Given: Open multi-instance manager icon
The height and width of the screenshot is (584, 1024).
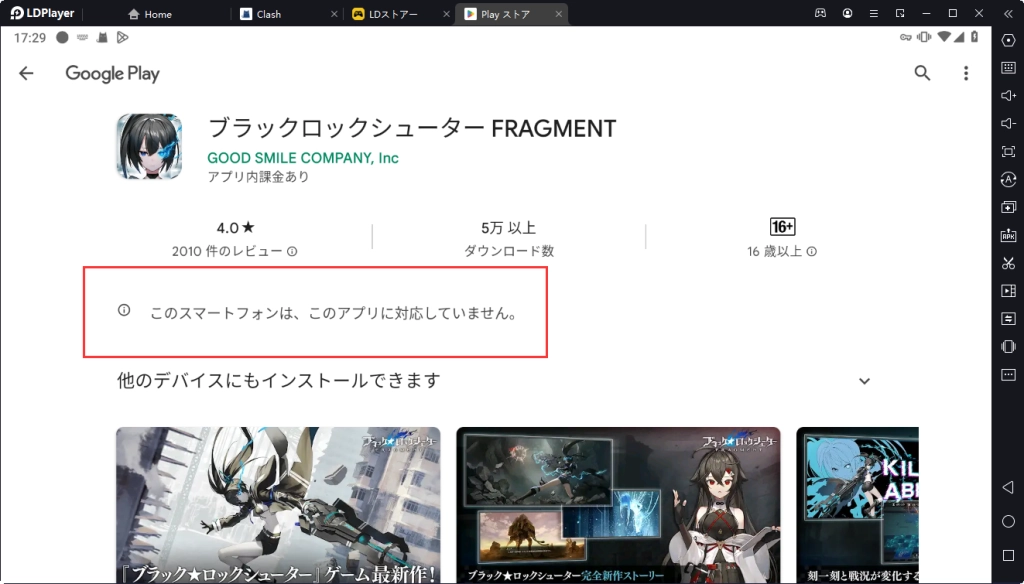Looking at the screenshot, I should pyautogui.click(x=1008, y=207).
